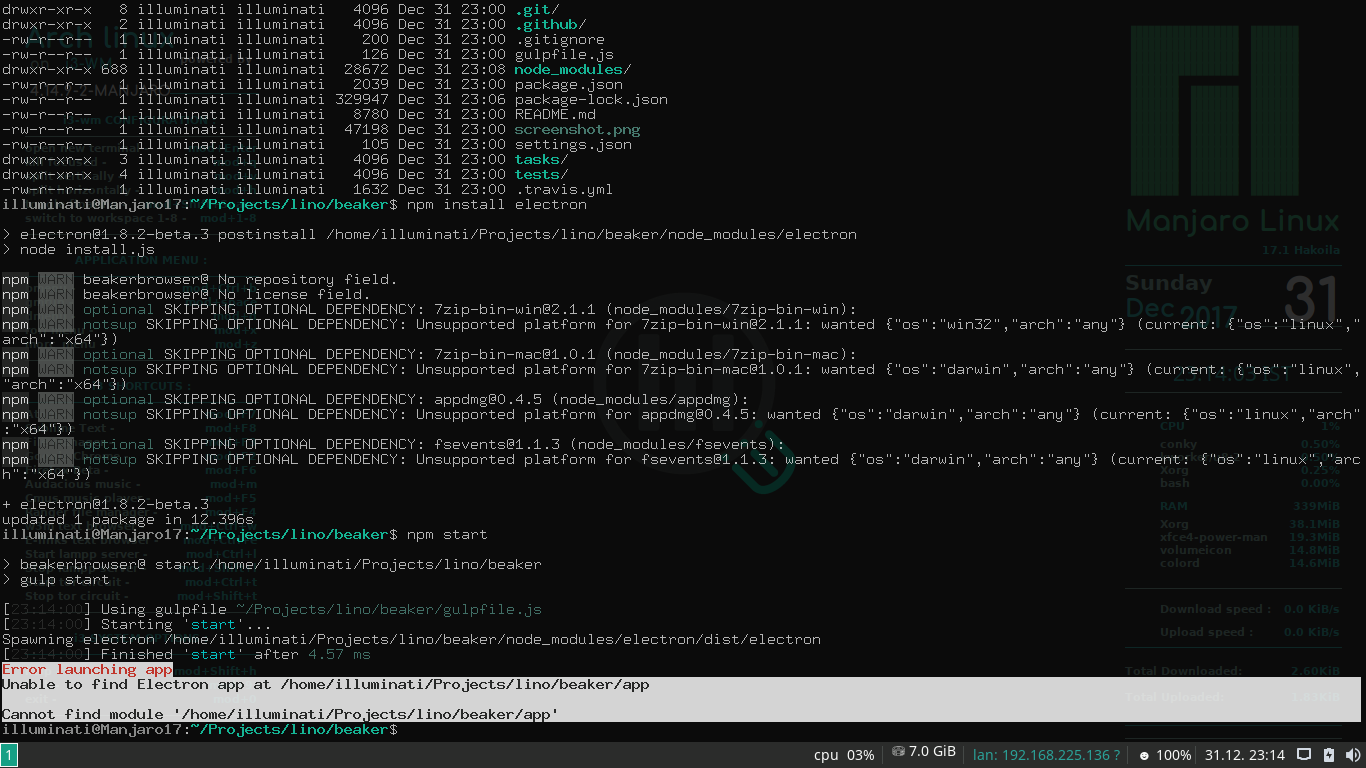
Task: Click the 'beakerbrowser@ No license field.' warning
Action: pos(186,294)
